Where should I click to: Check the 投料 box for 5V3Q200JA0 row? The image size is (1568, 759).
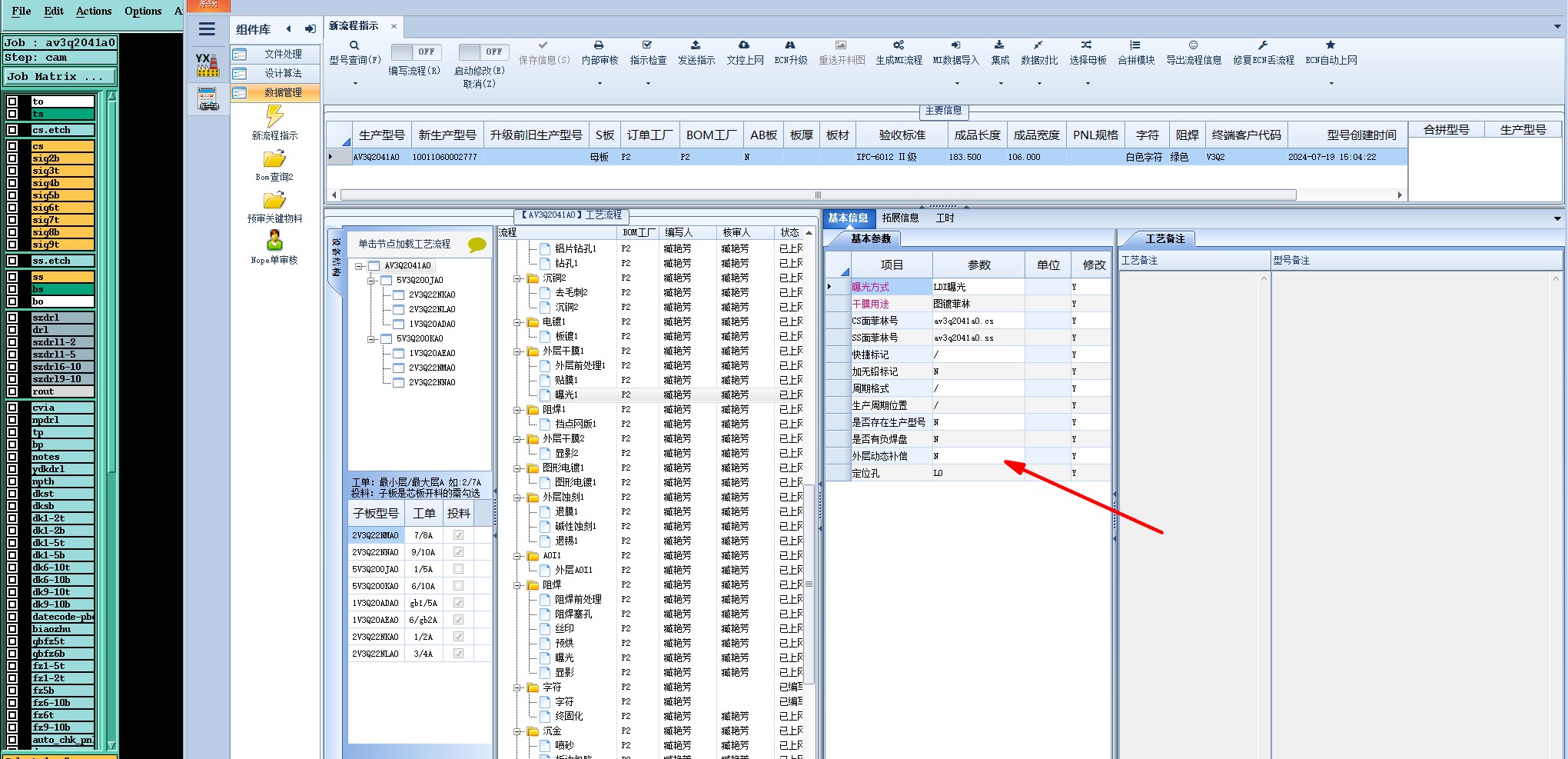(x=459, y=569)
